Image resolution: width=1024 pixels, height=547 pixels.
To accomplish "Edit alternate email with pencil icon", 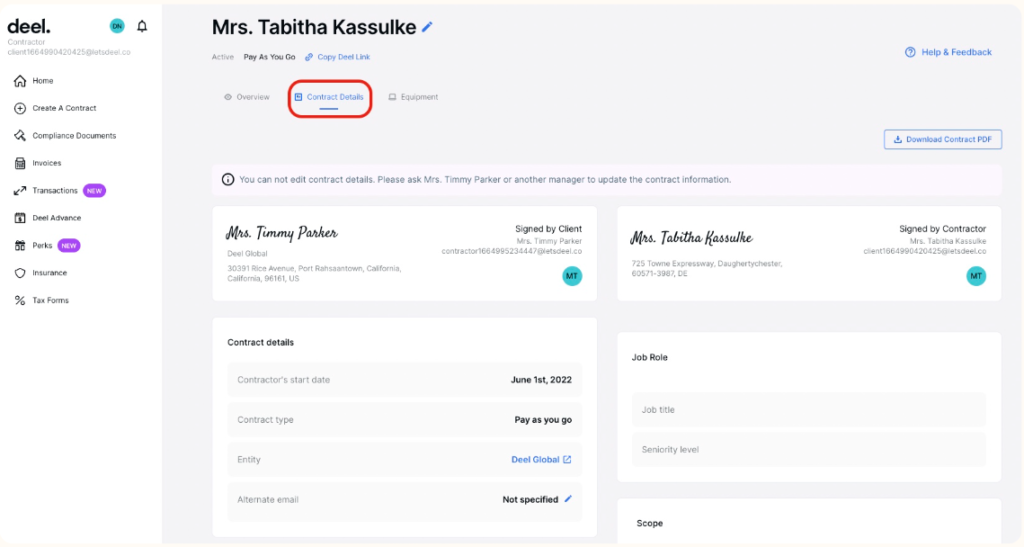I will click(x=568, y=499).
